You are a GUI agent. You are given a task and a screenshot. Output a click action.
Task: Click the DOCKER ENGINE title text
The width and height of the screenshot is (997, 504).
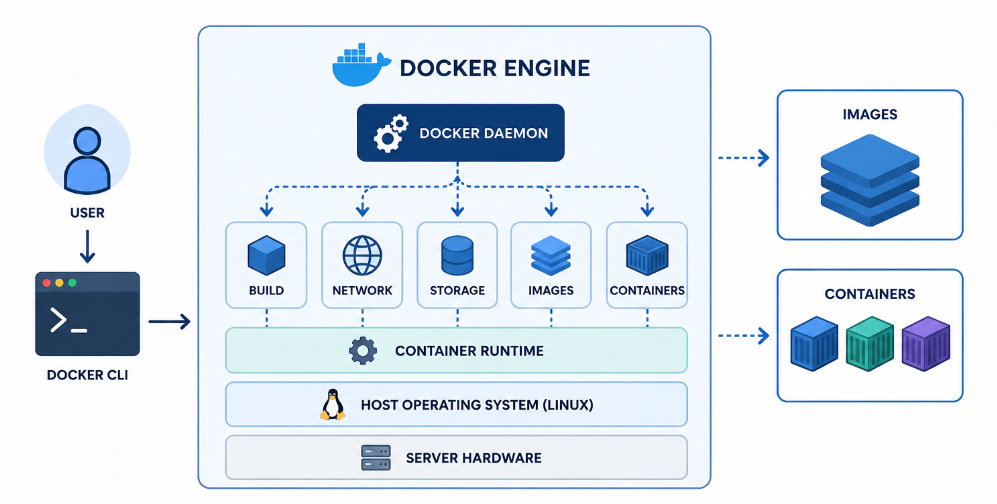pyautogui.click(x=495, y=68)
